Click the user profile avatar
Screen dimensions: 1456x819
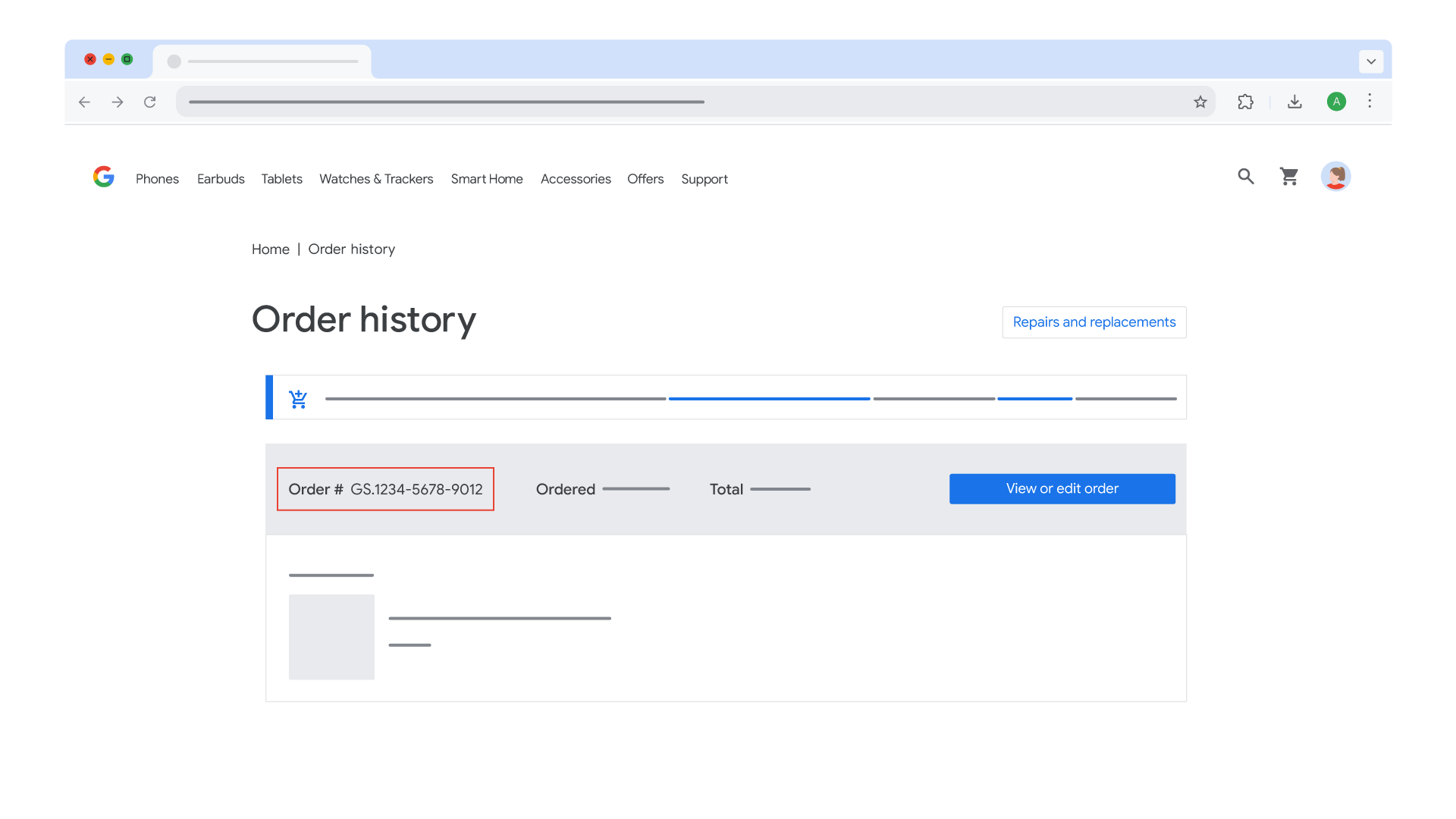click(1335, 177)
